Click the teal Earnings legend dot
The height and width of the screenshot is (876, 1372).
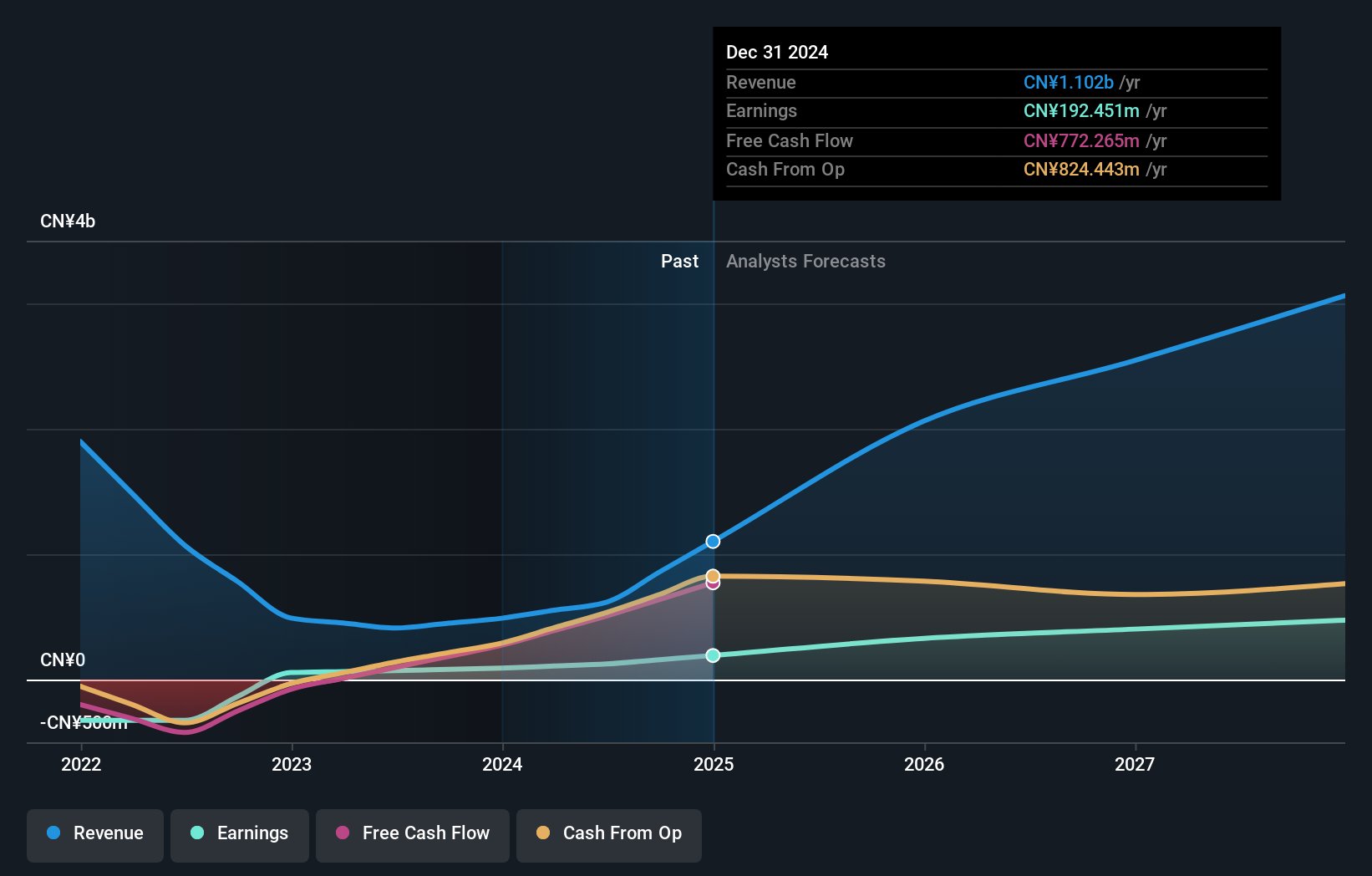pyautogui.click(x=197, y=833)
